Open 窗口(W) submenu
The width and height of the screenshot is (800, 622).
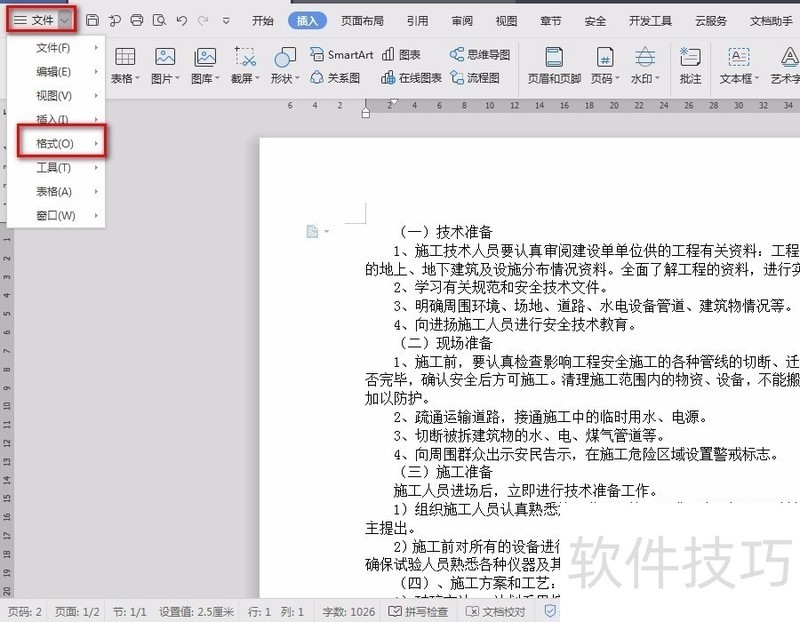[x=56, y=216]
